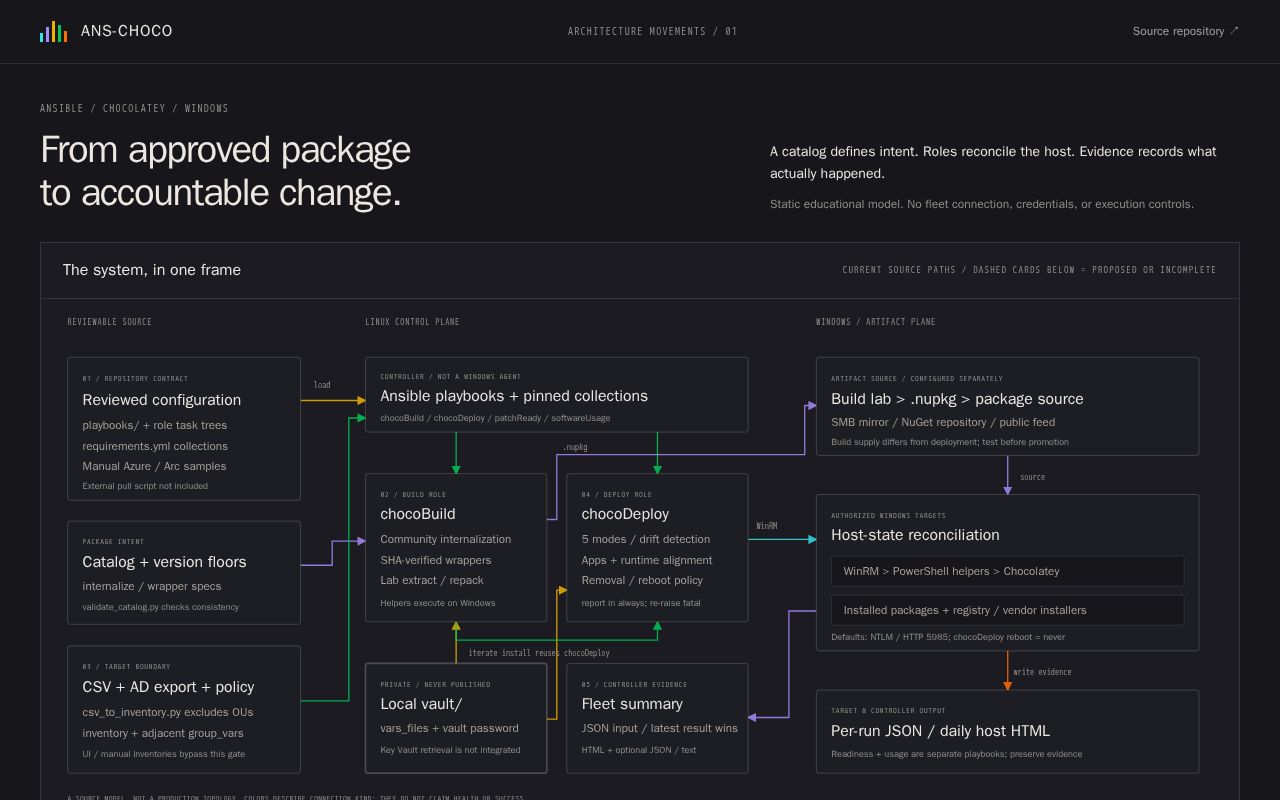Click 'SHA-verified wrappers' line in chocoBuild
This screenshot has width=1280, height=800.
point(435,560)
